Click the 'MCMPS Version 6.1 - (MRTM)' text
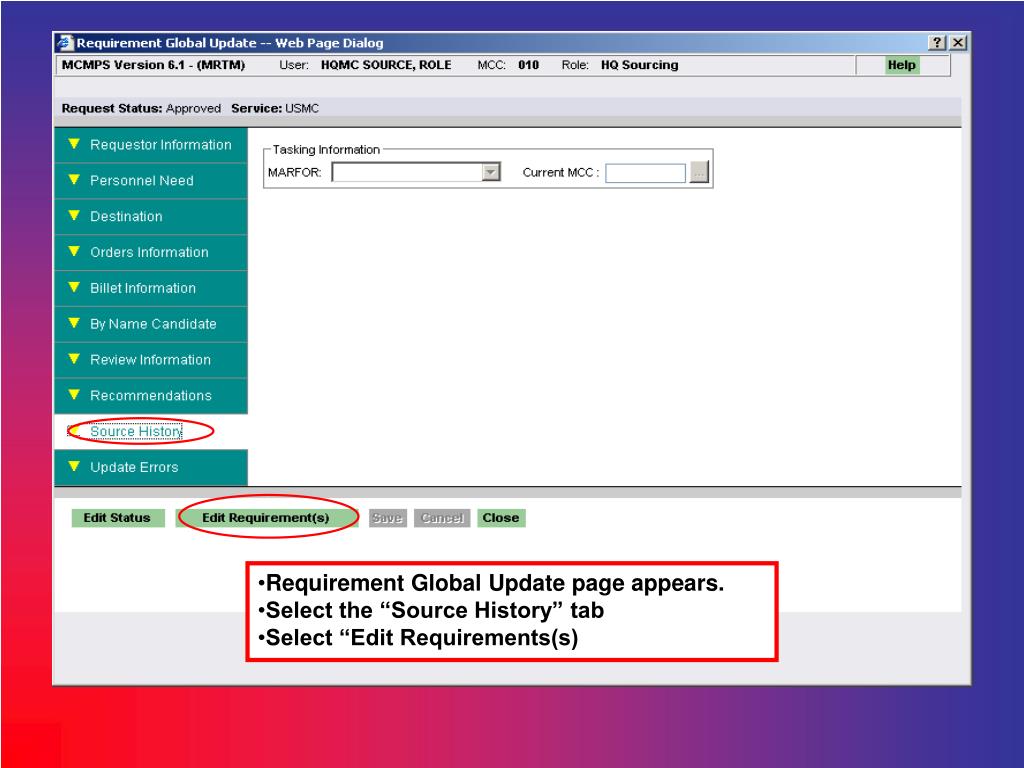 click(153, 65)
